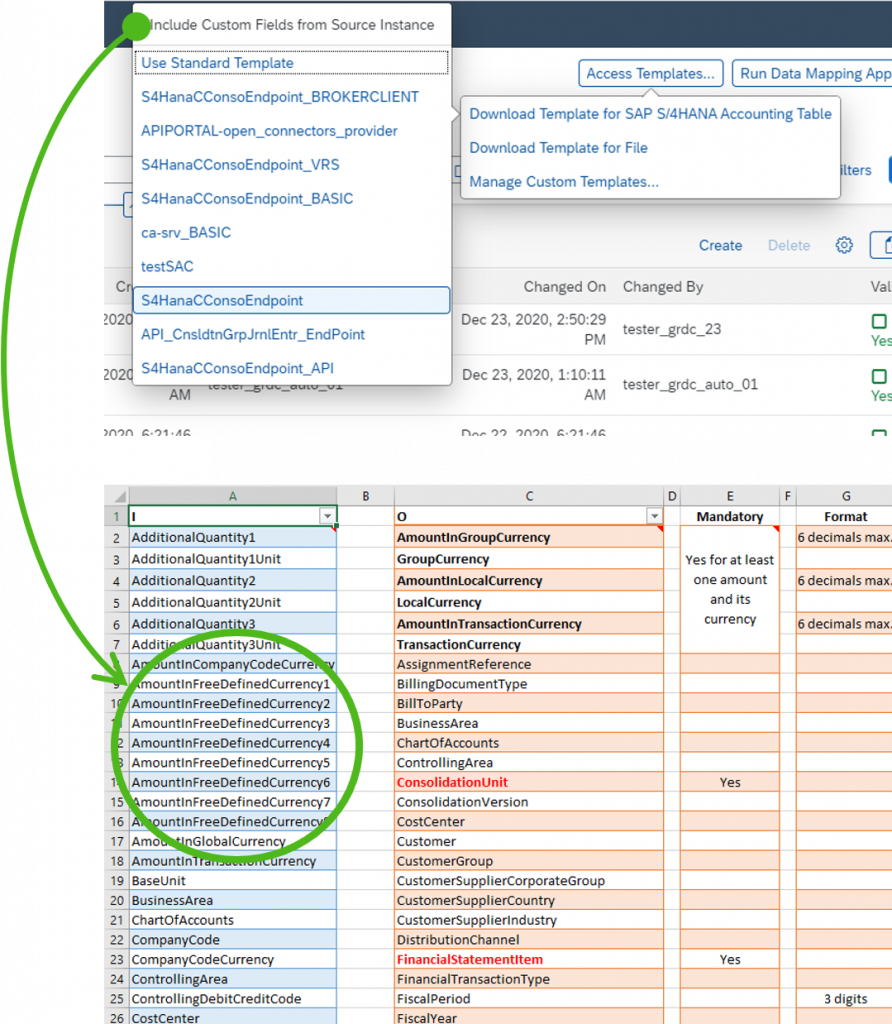Choose Use Standard Template
The width and height of the screenshot is (892, 1024).
coord(291,63)
